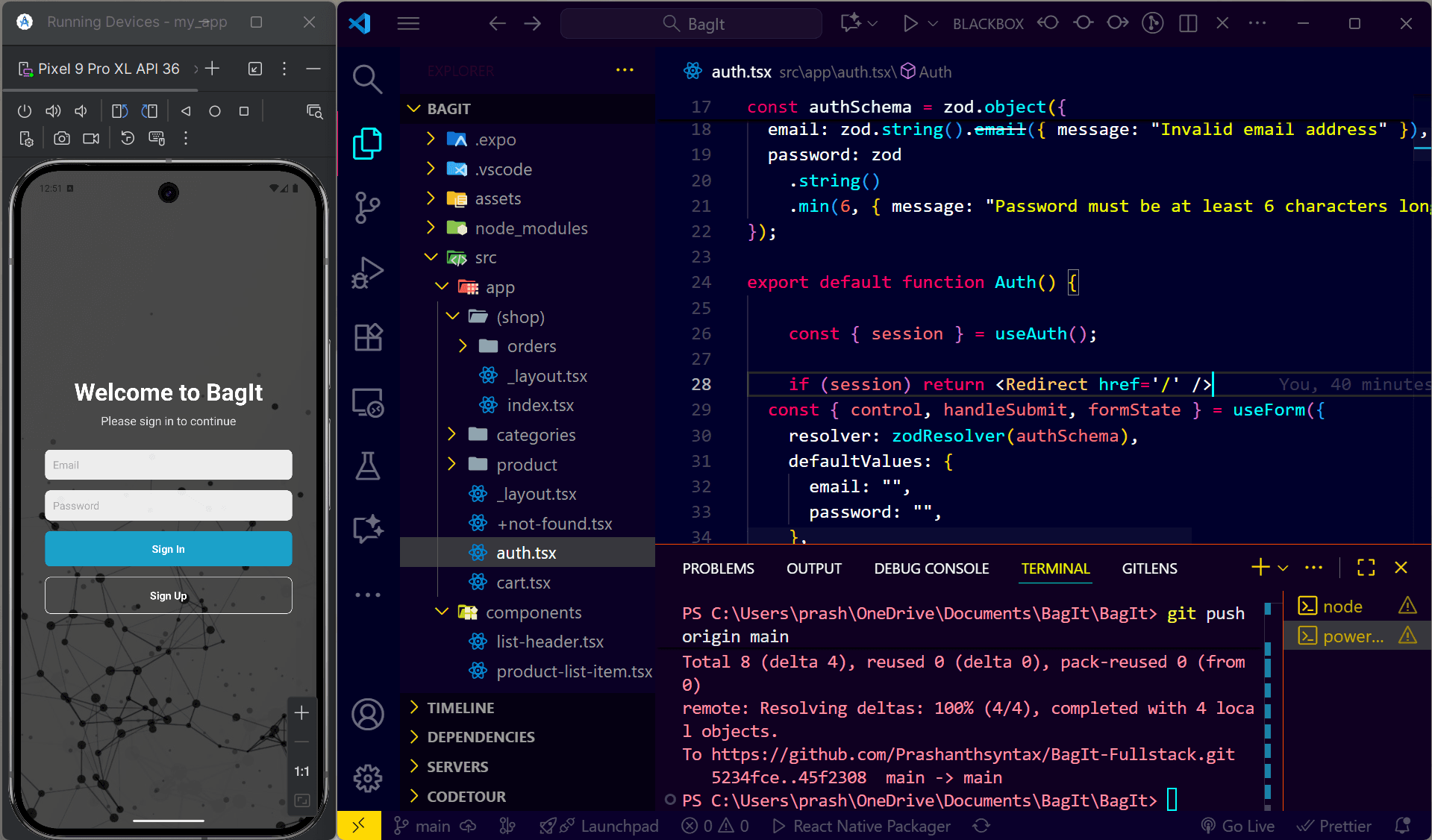Select the node terminal session
The width and height of the screenshot is (1432, 840).
pyautogui.click(x=1357, y=606)
